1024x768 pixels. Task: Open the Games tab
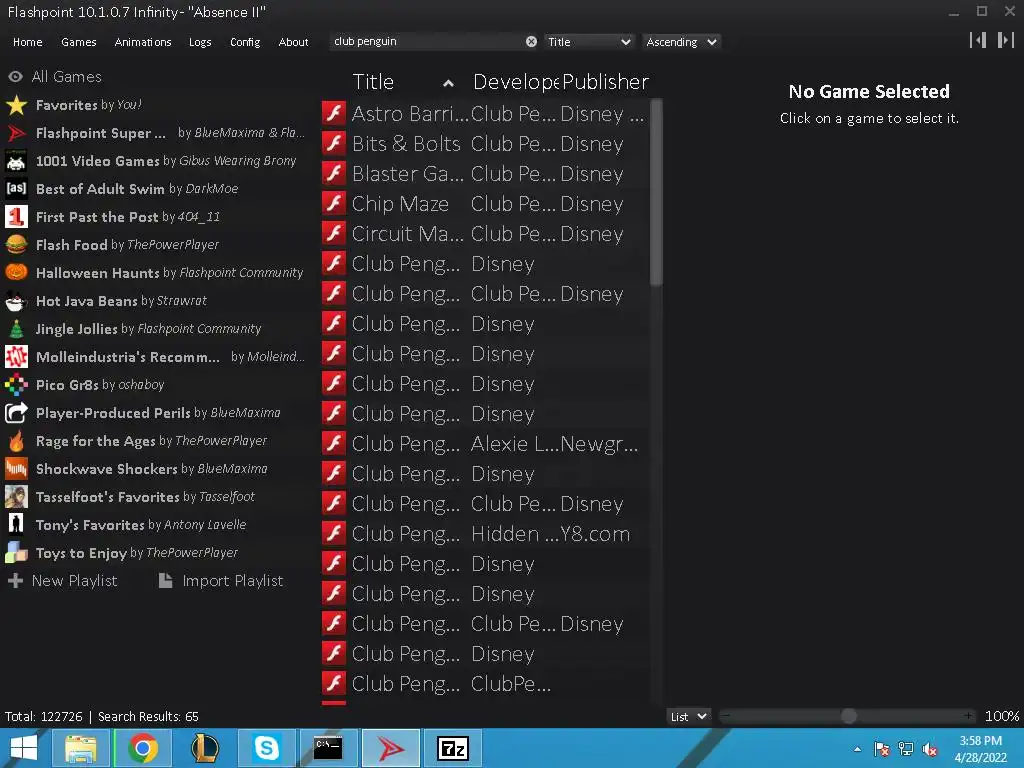point(78,42)
